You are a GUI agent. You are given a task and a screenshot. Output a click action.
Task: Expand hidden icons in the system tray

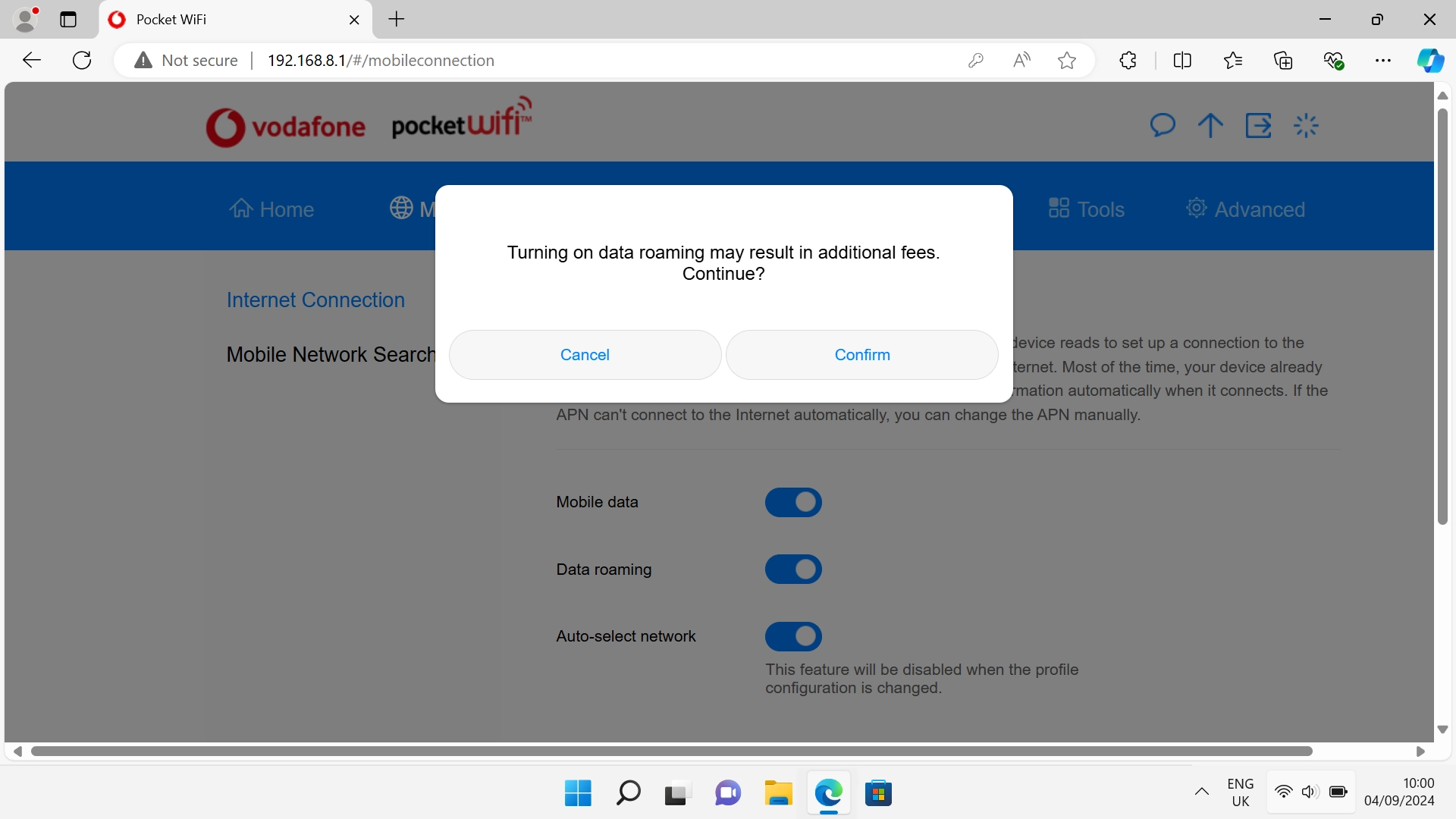coord(1202,792)
